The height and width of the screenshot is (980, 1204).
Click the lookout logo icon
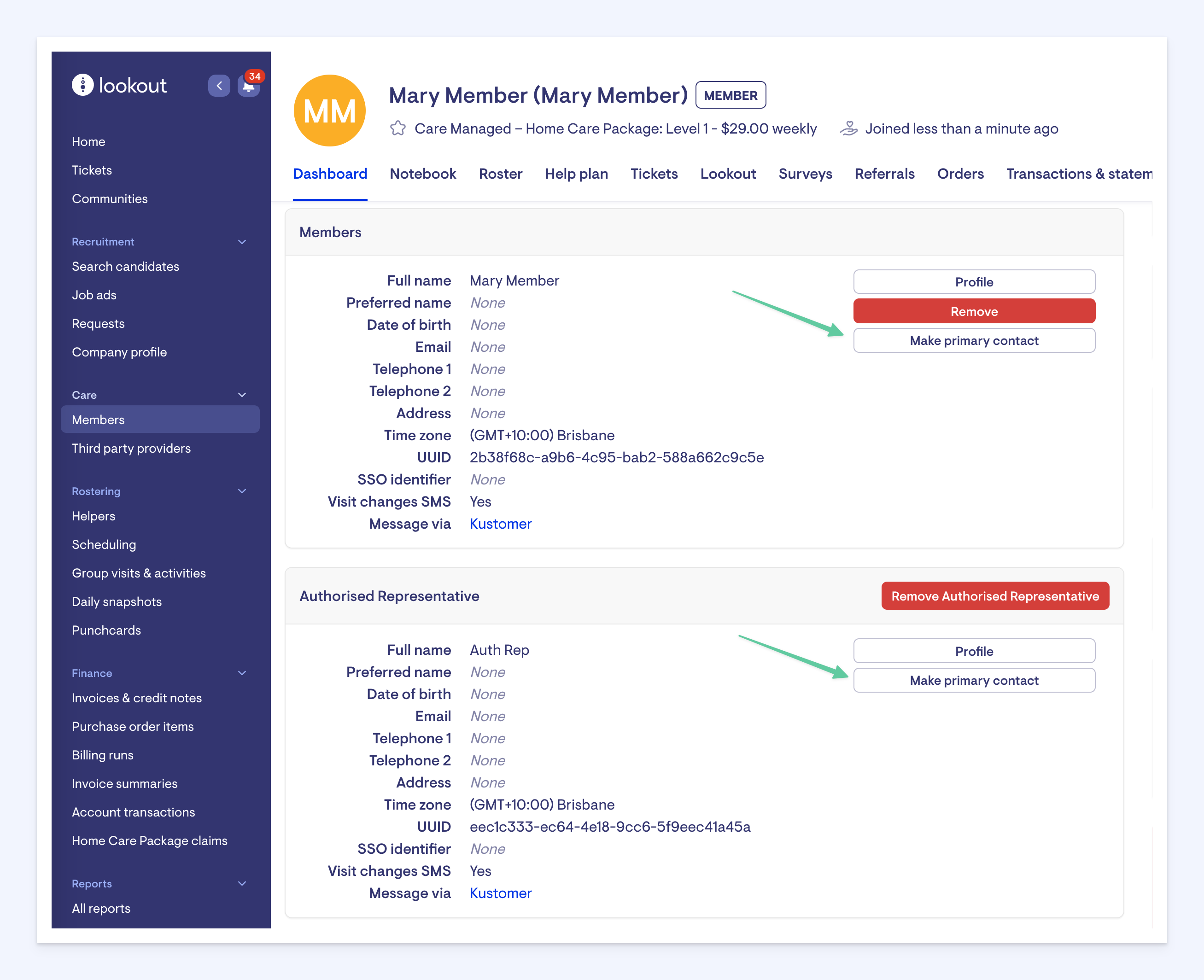tap(82, 85)
